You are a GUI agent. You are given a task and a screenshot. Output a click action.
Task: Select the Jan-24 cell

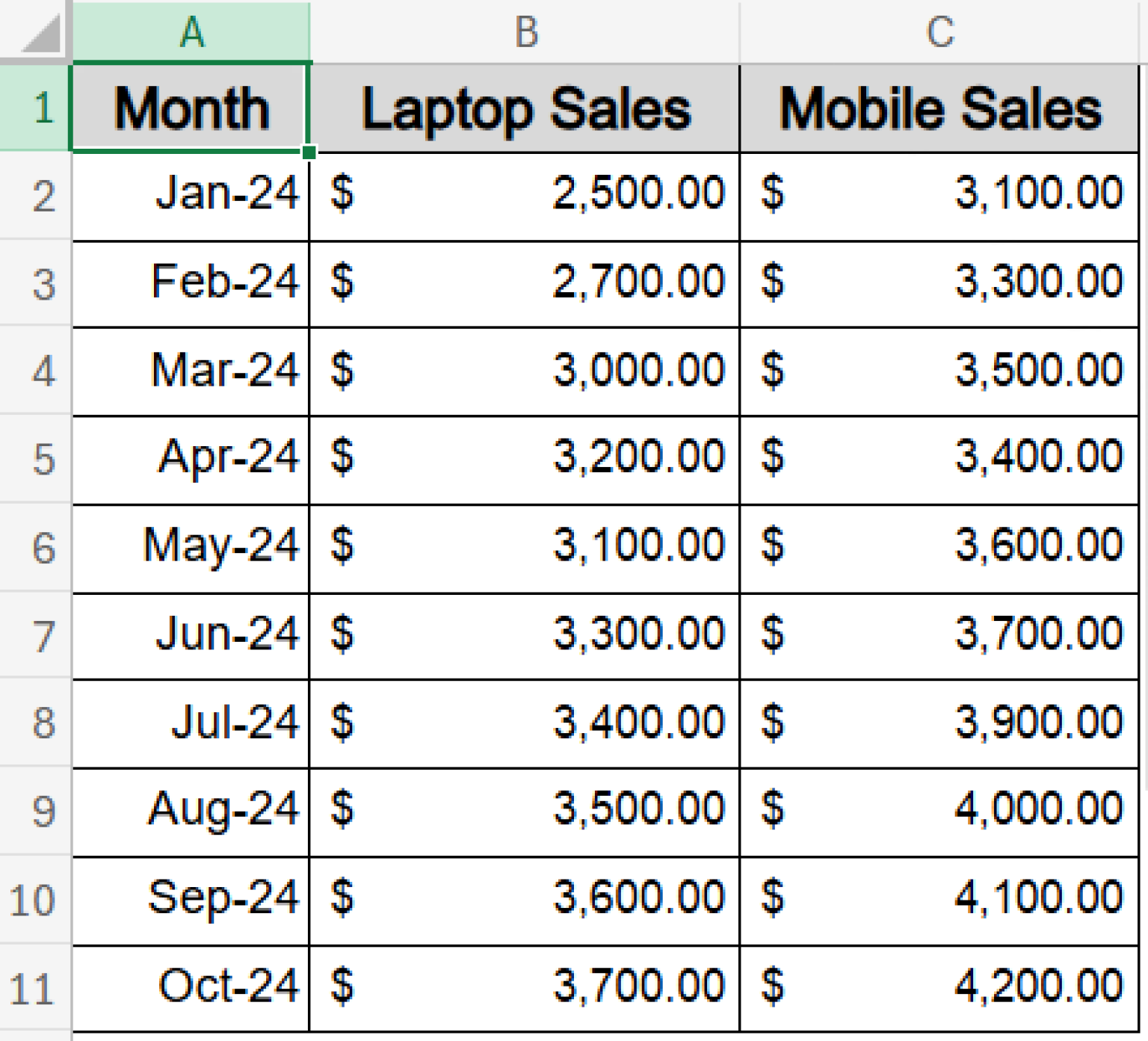[x=191, y=196]
